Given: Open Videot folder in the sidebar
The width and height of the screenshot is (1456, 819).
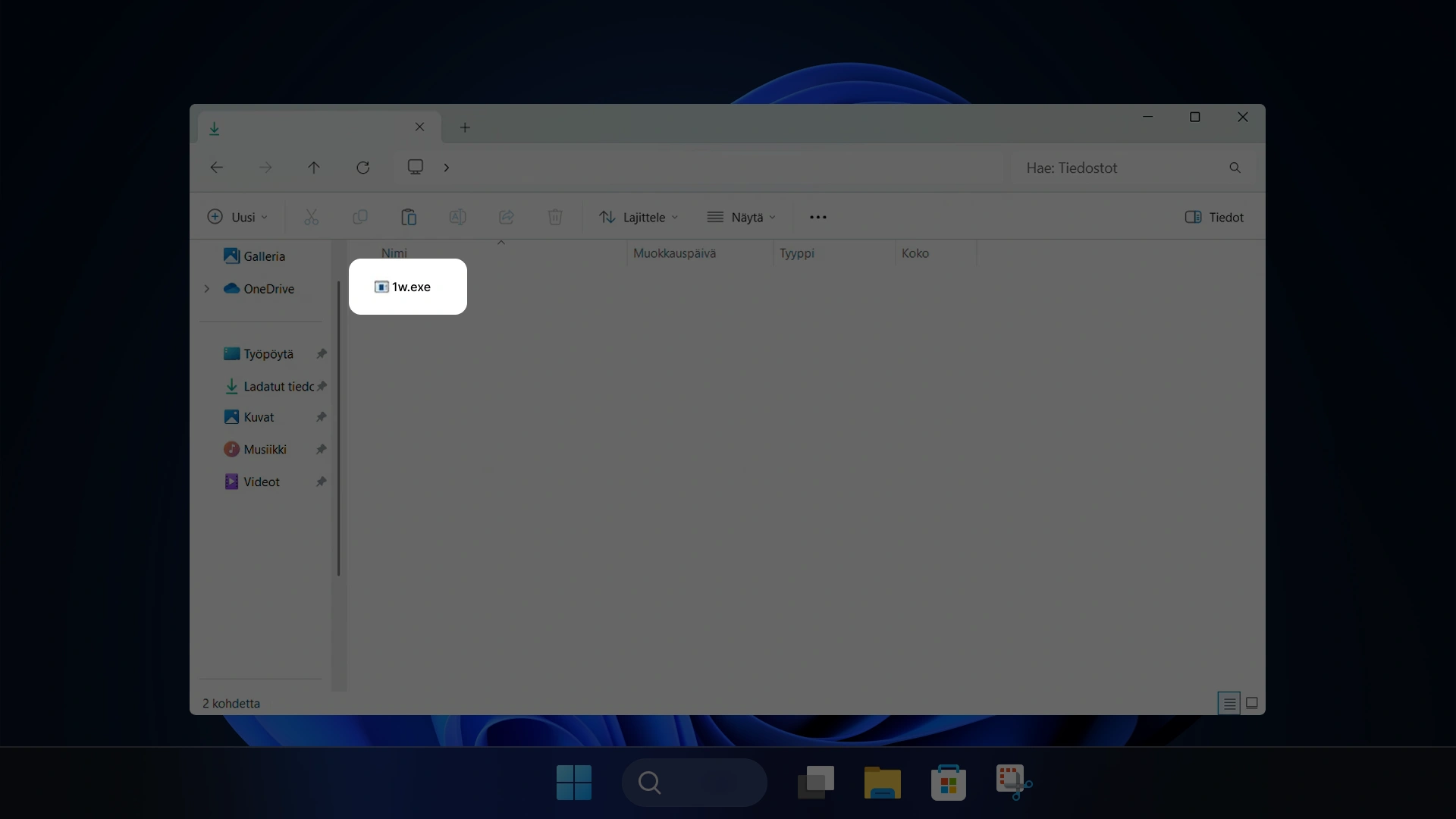Looking at the screenshot, I should point(253,482).
